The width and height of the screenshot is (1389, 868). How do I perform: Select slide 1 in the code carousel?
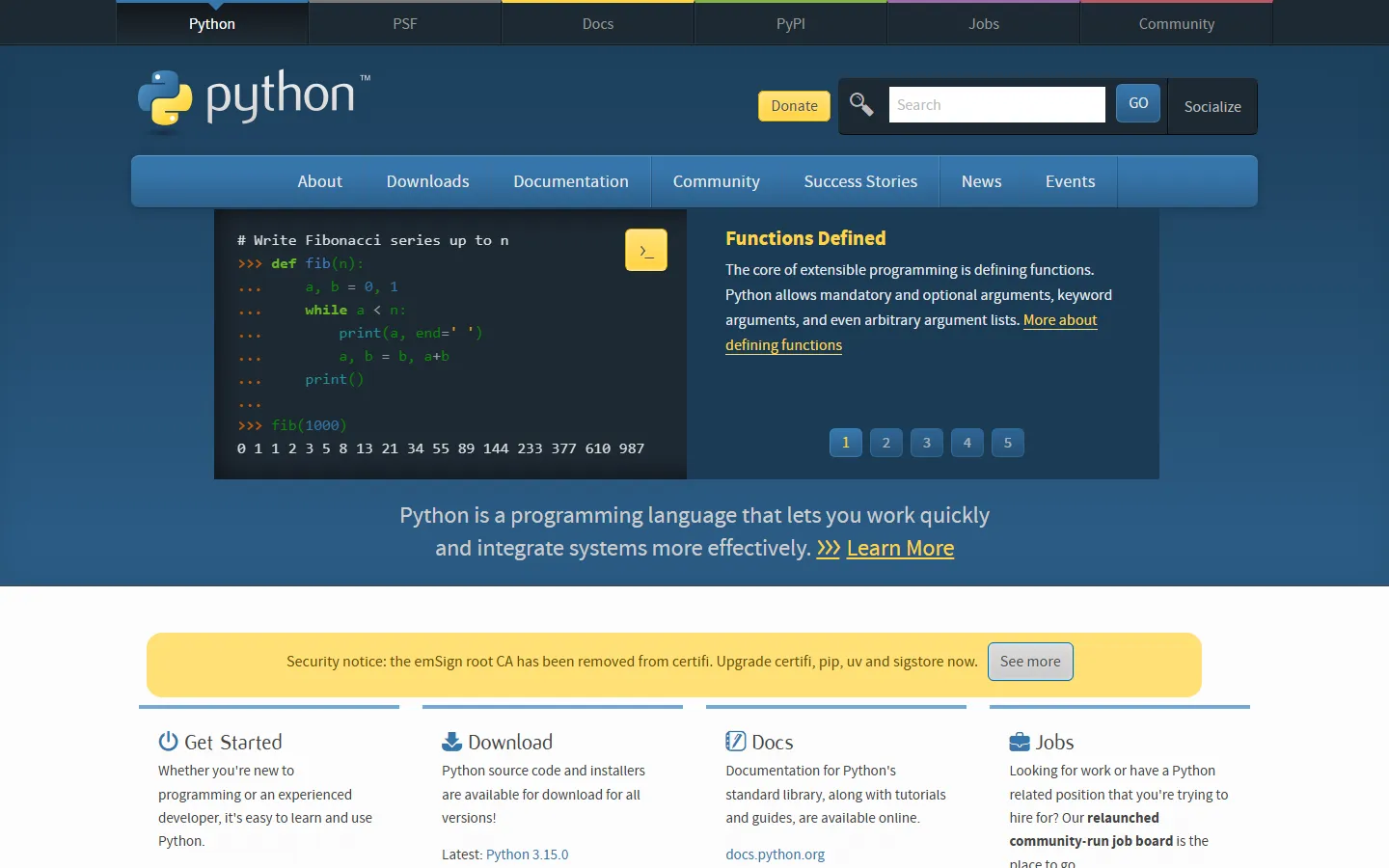tap(846, 443)
